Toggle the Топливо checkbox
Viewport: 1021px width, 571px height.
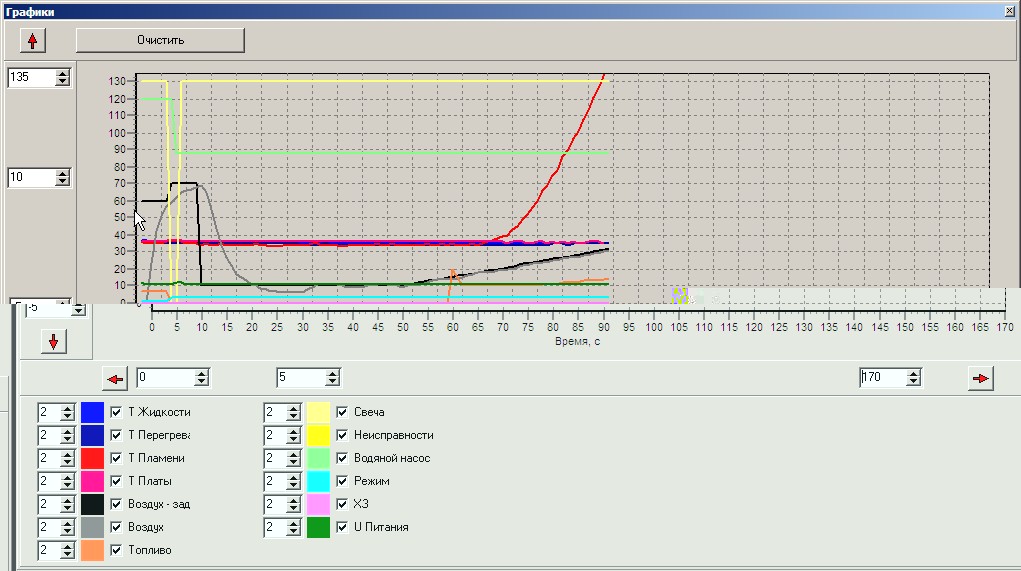tap(116, 550)
